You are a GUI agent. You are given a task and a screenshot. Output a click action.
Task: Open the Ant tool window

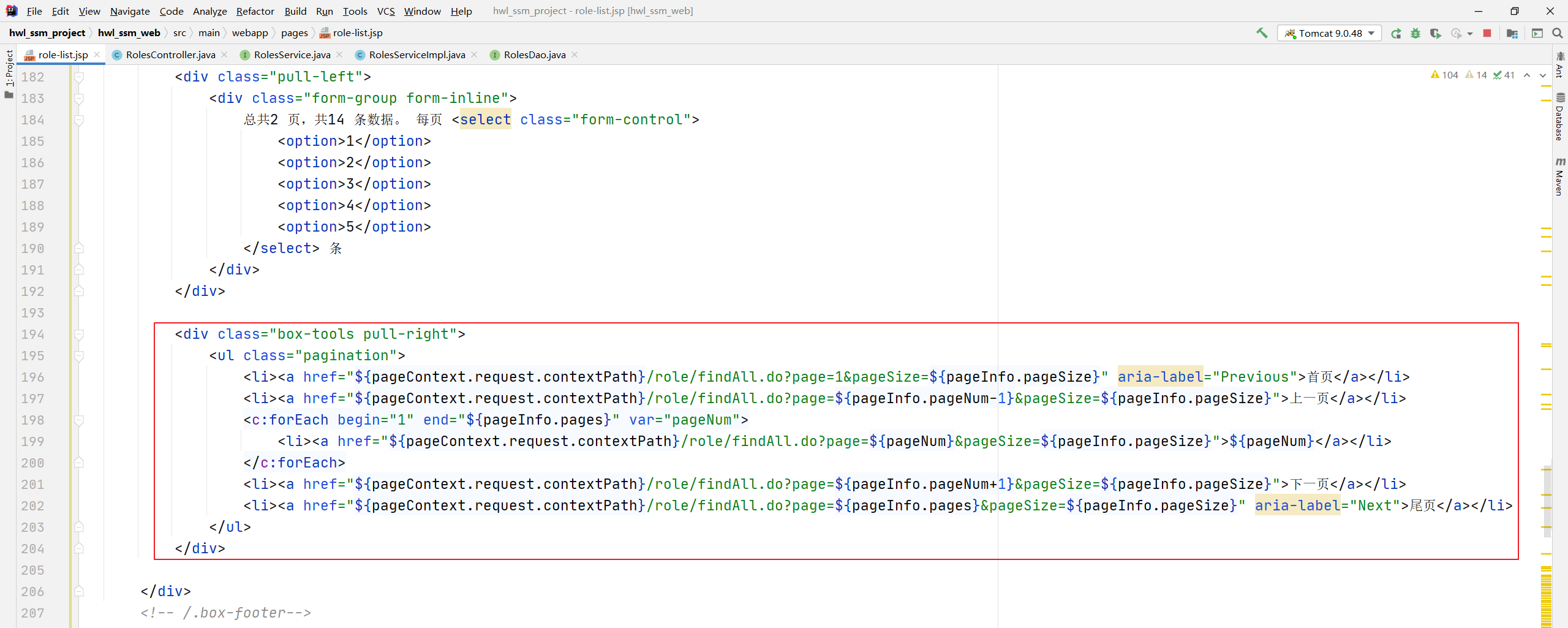click(x=1560, y=65)
